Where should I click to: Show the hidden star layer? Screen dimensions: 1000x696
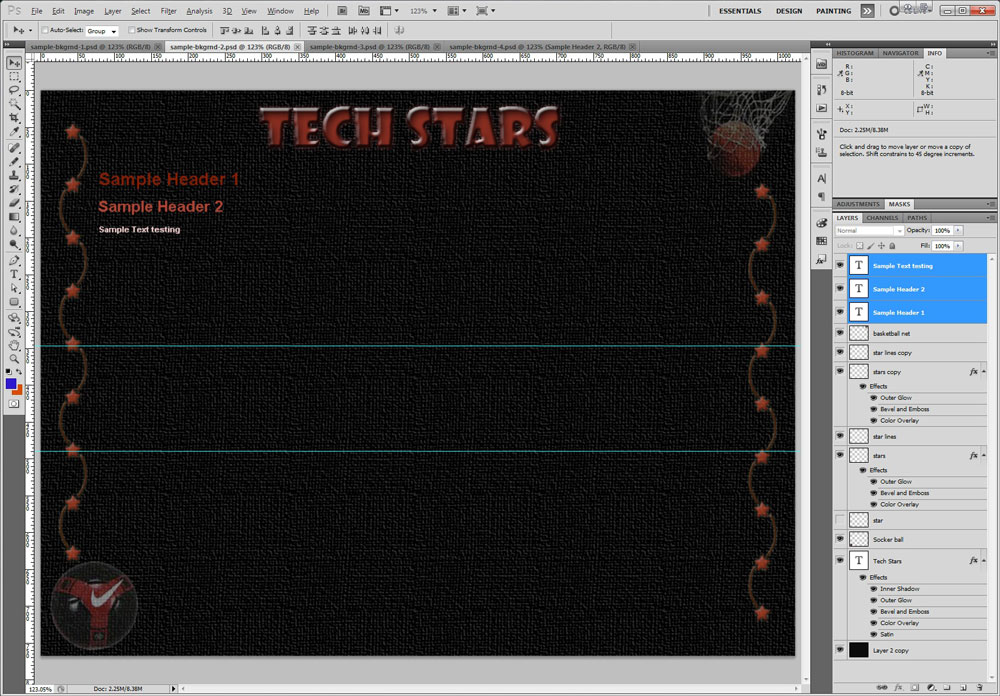tap(840, 520)
